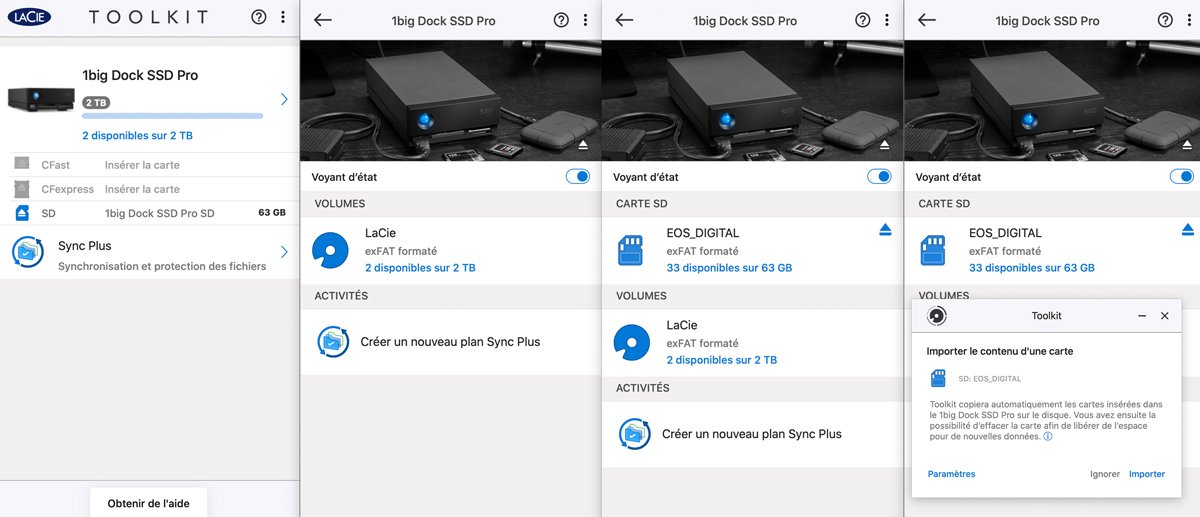Viewport: 1200px width, 517px height.
Task: Open 'Paramètres' in the import dialog
Action: pyautogui.click(x=951, y=474)
